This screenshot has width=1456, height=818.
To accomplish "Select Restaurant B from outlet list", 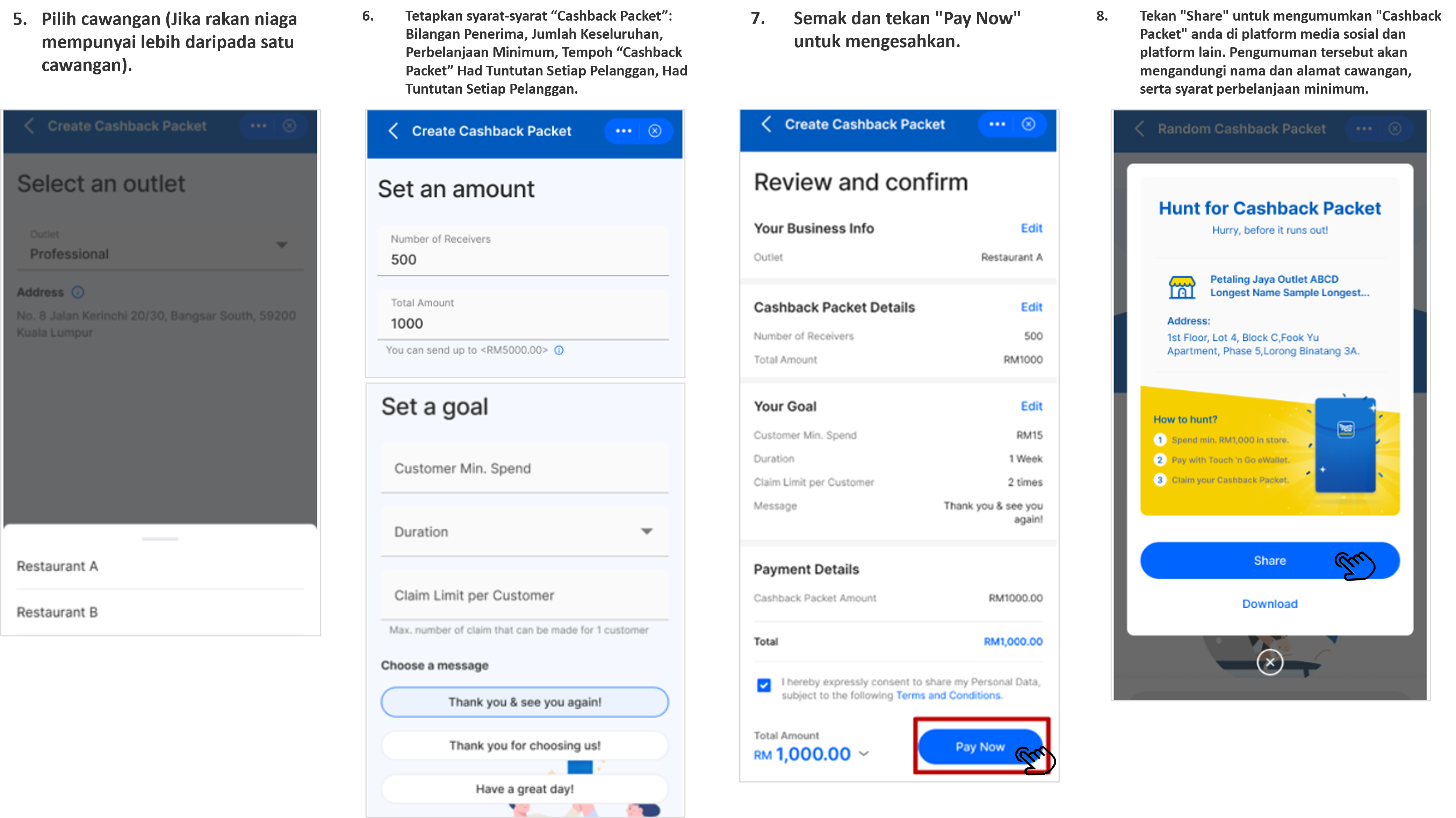I will tap(160, 612).
